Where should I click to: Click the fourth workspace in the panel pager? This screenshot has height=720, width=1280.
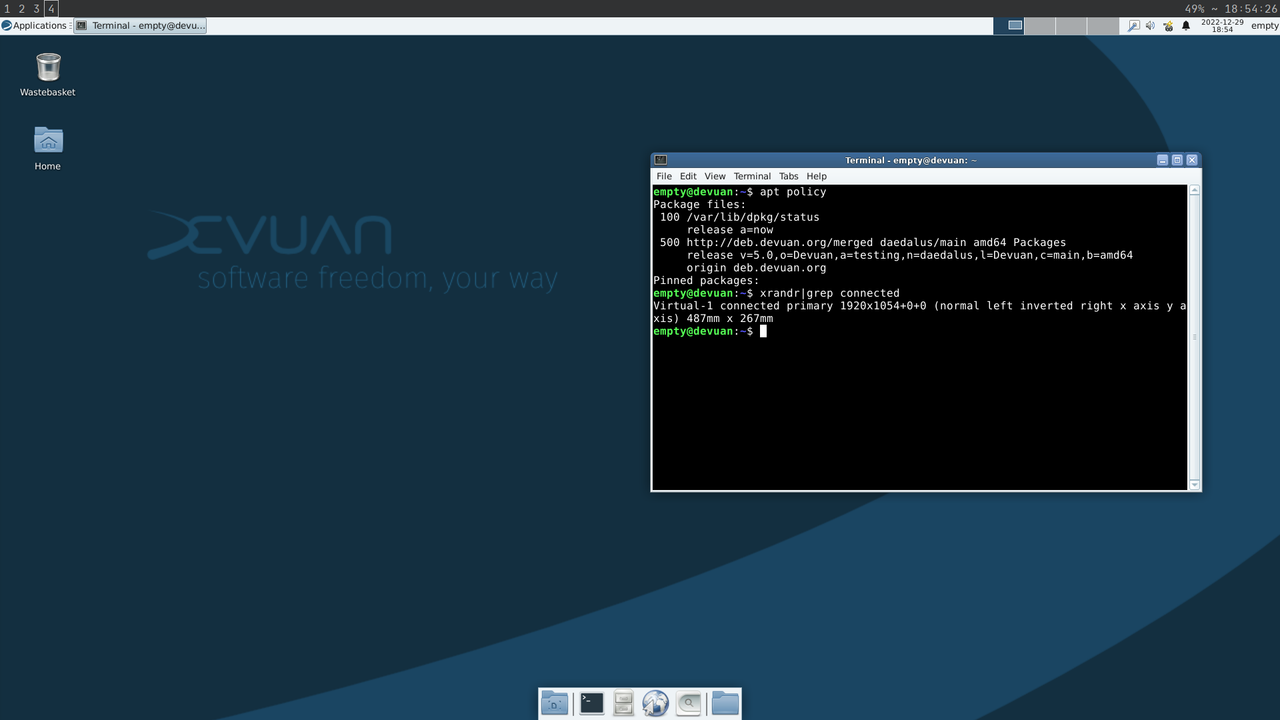pos(1102,26)
